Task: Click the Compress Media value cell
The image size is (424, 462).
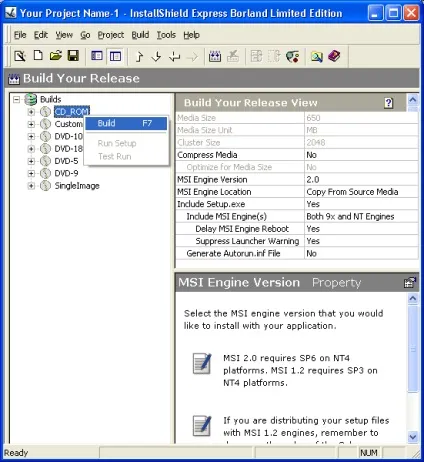Action: pyautogui.click(x=361, y=155)
